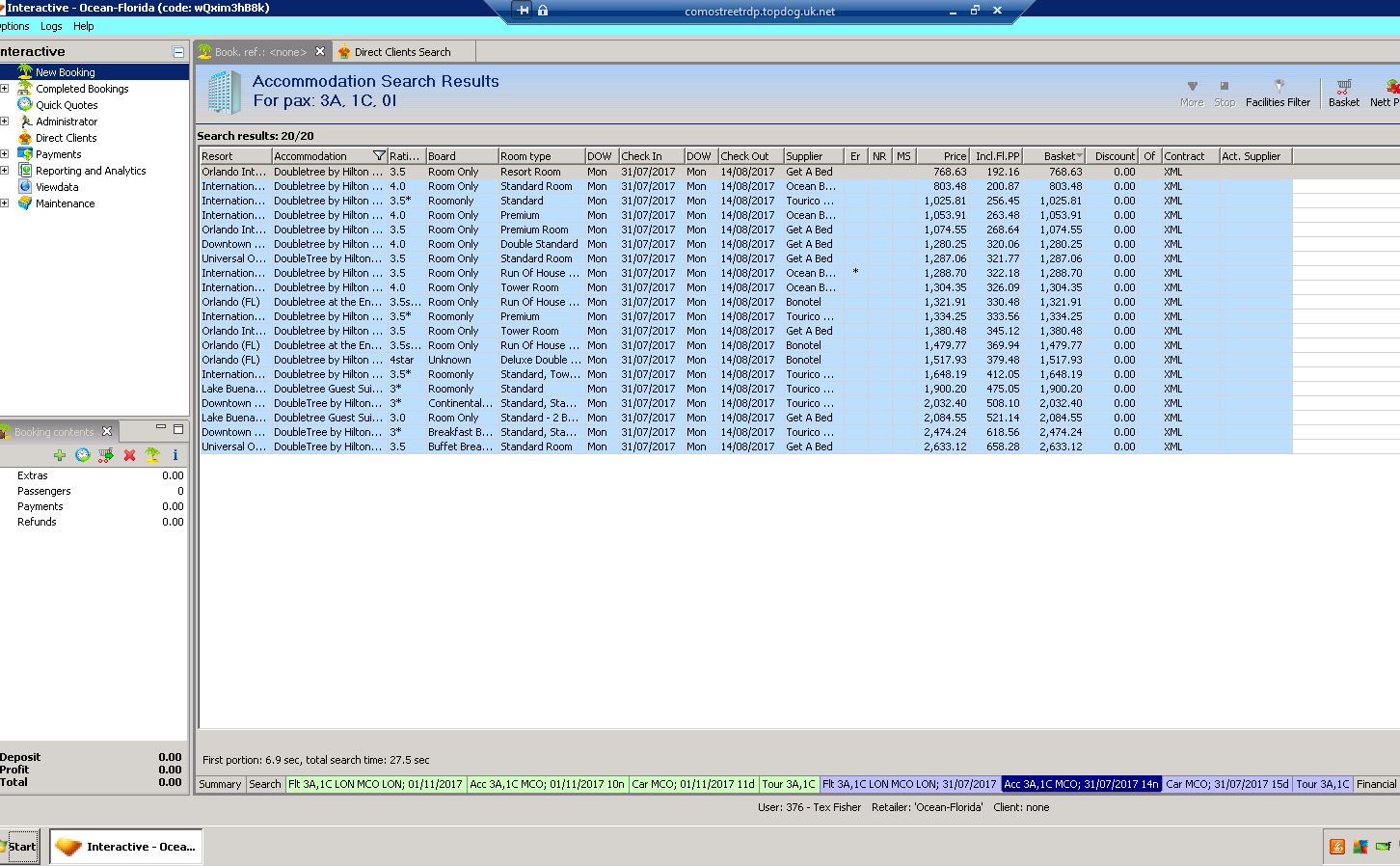Open the Car MCO 31/07/2017 15d tab

coord(1226,784)
